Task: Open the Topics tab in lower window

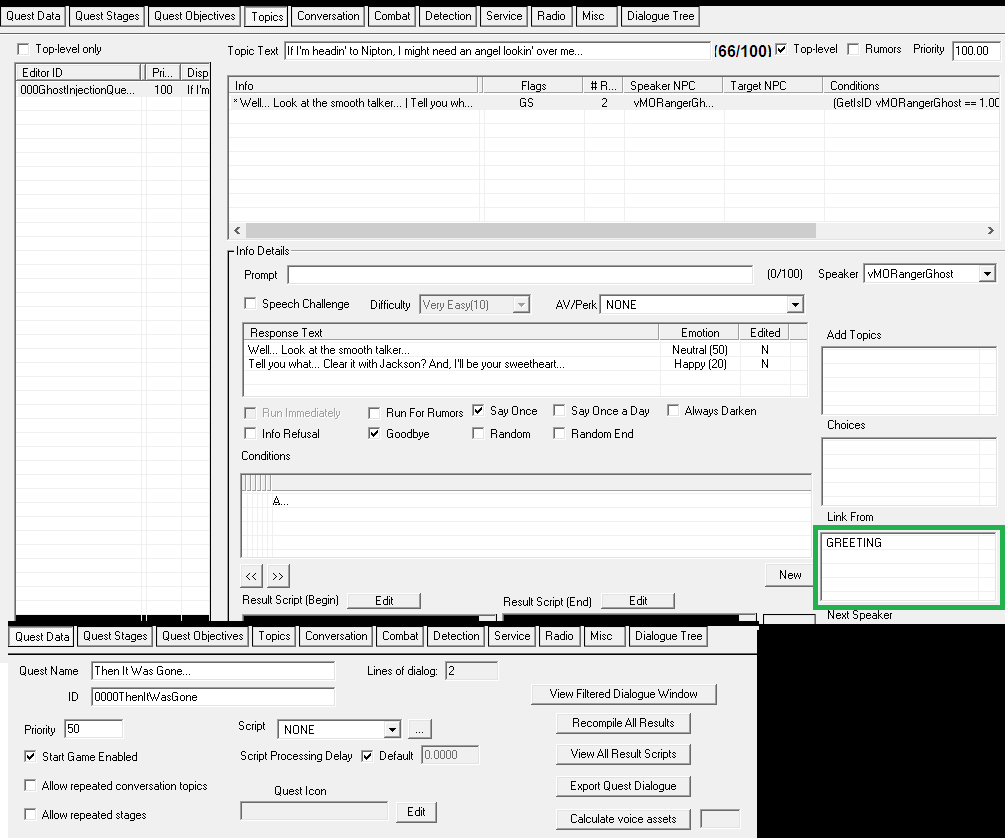Action: point(274,636)
